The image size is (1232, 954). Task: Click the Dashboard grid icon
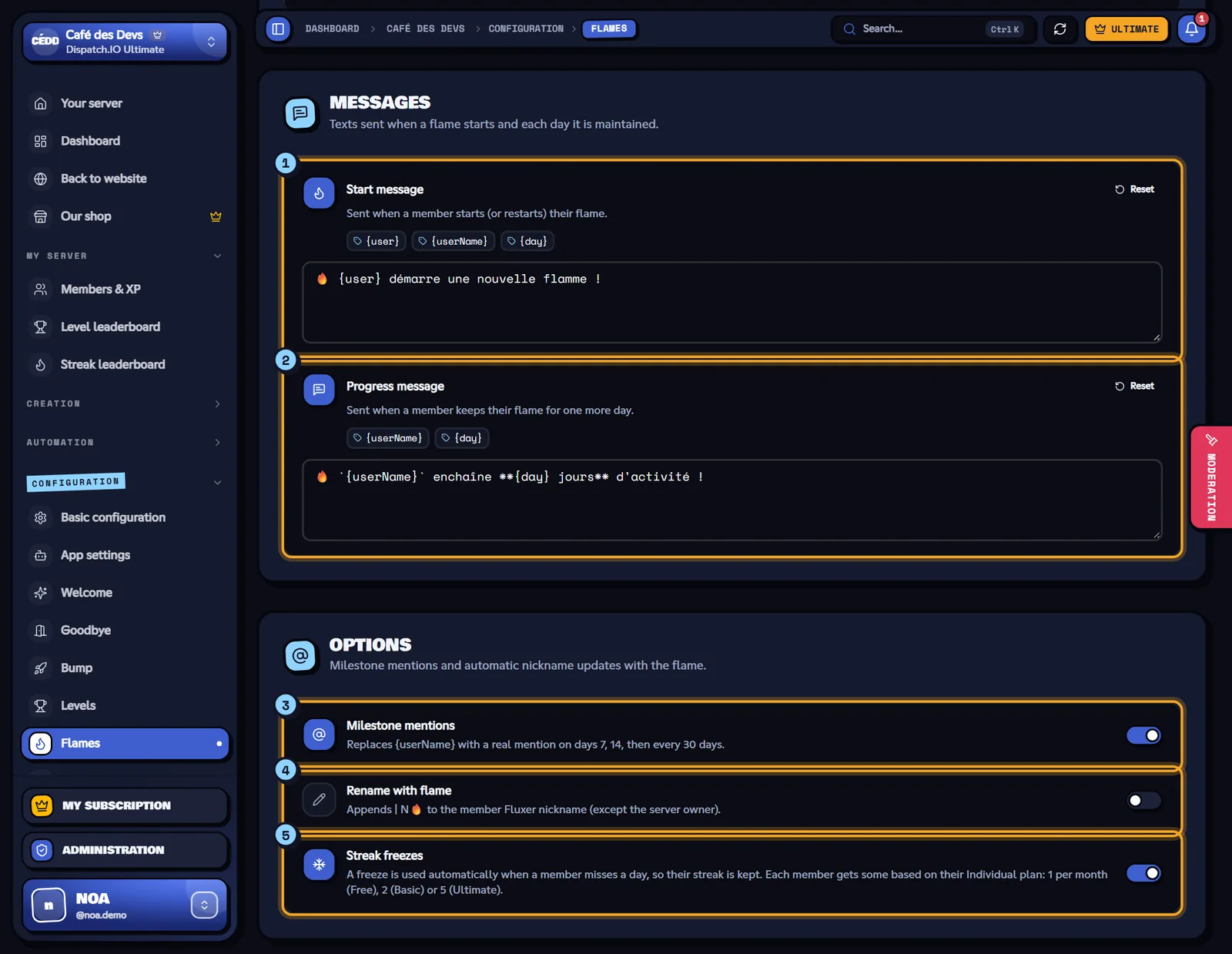coord(41,141)
